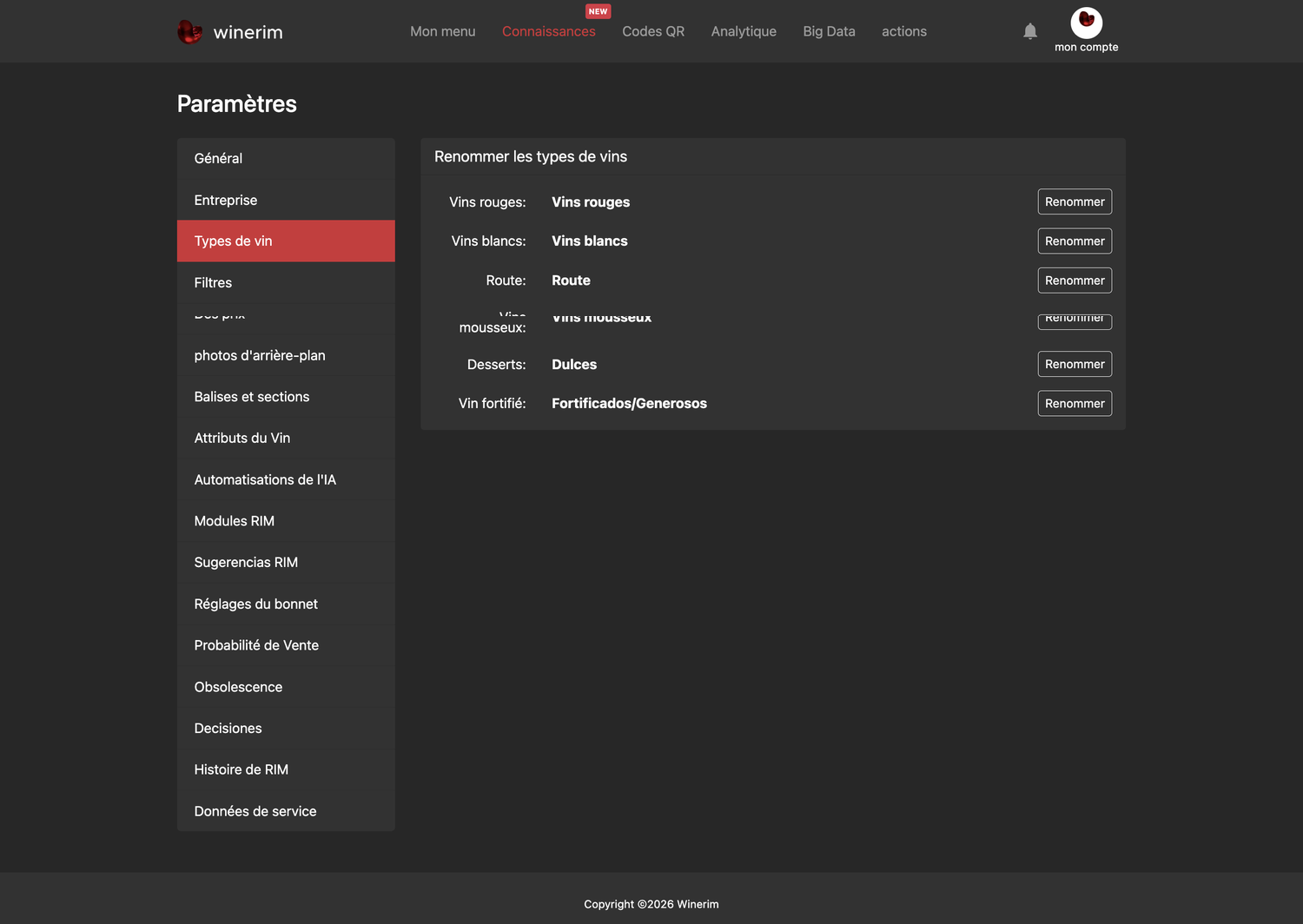Go to Connaissances menu item
Screen dimensions: 1303x924
pos(549,31)
